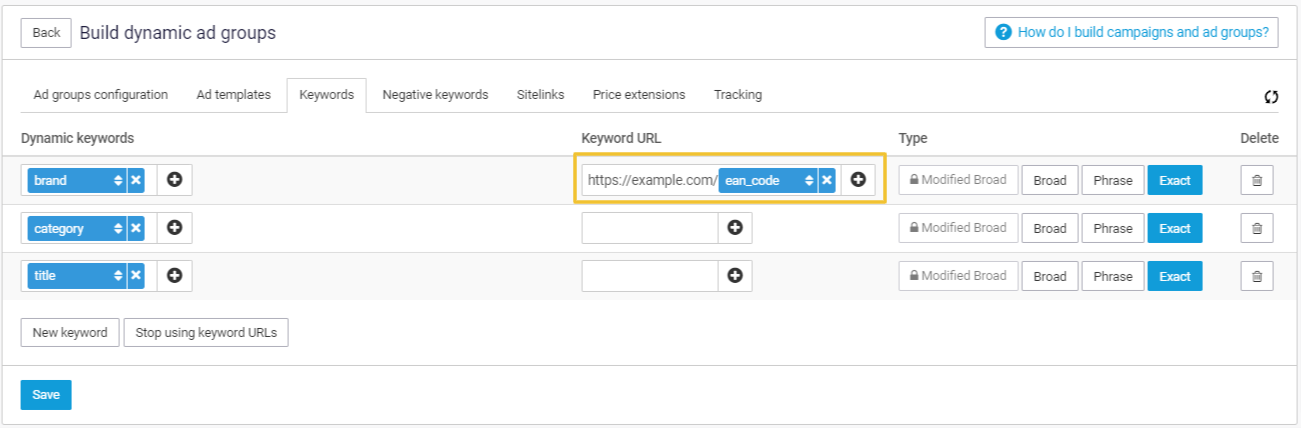Viewport: 1301px width, 428px height.
Task: Open the Ad templates tab
Action: [x=233, y=95]
